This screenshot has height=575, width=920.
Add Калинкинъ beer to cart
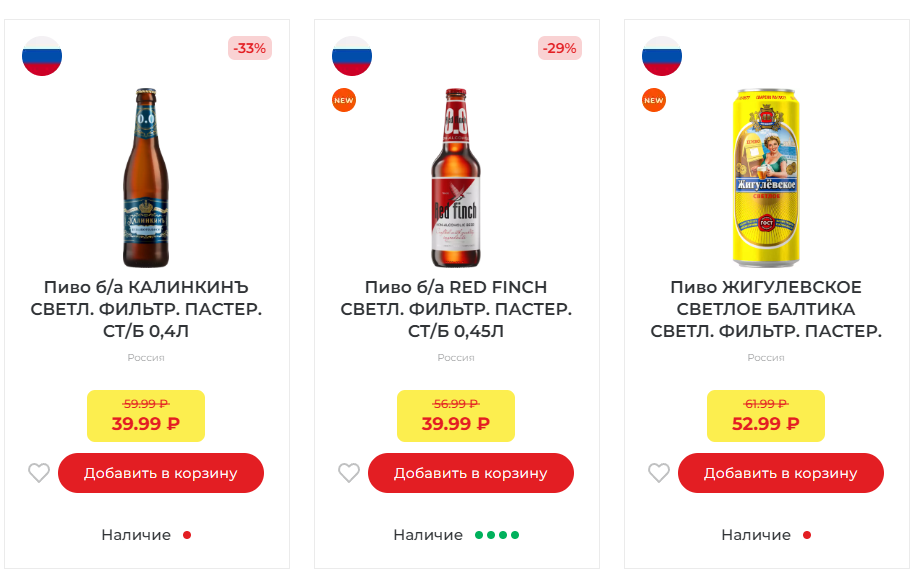click(x=161, y=473)
